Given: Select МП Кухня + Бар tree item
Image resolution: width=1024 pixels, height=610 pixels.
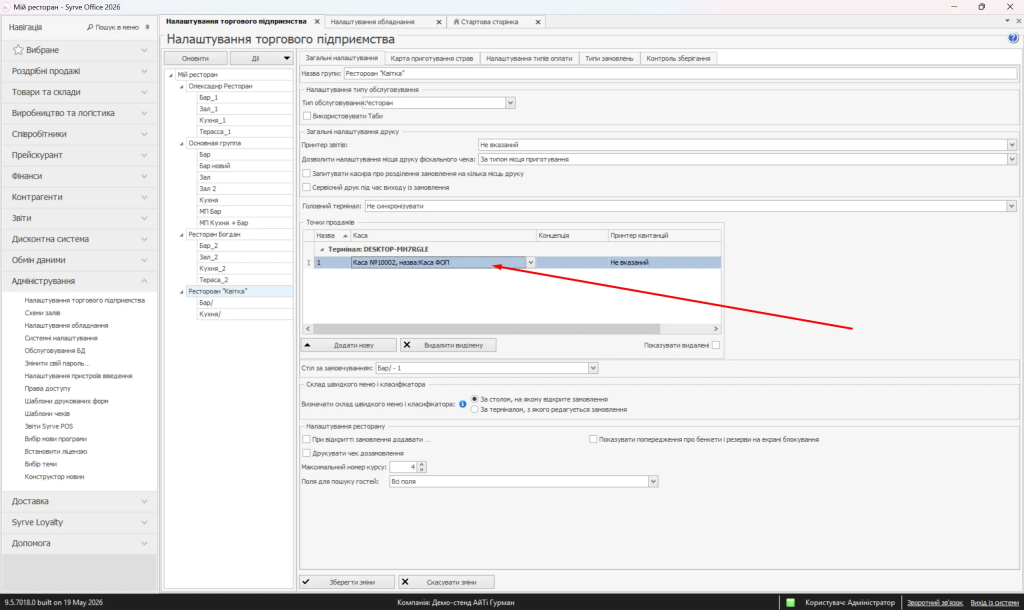Looking at the screenshot, I should pyautogui.click(x=223, y=223).
